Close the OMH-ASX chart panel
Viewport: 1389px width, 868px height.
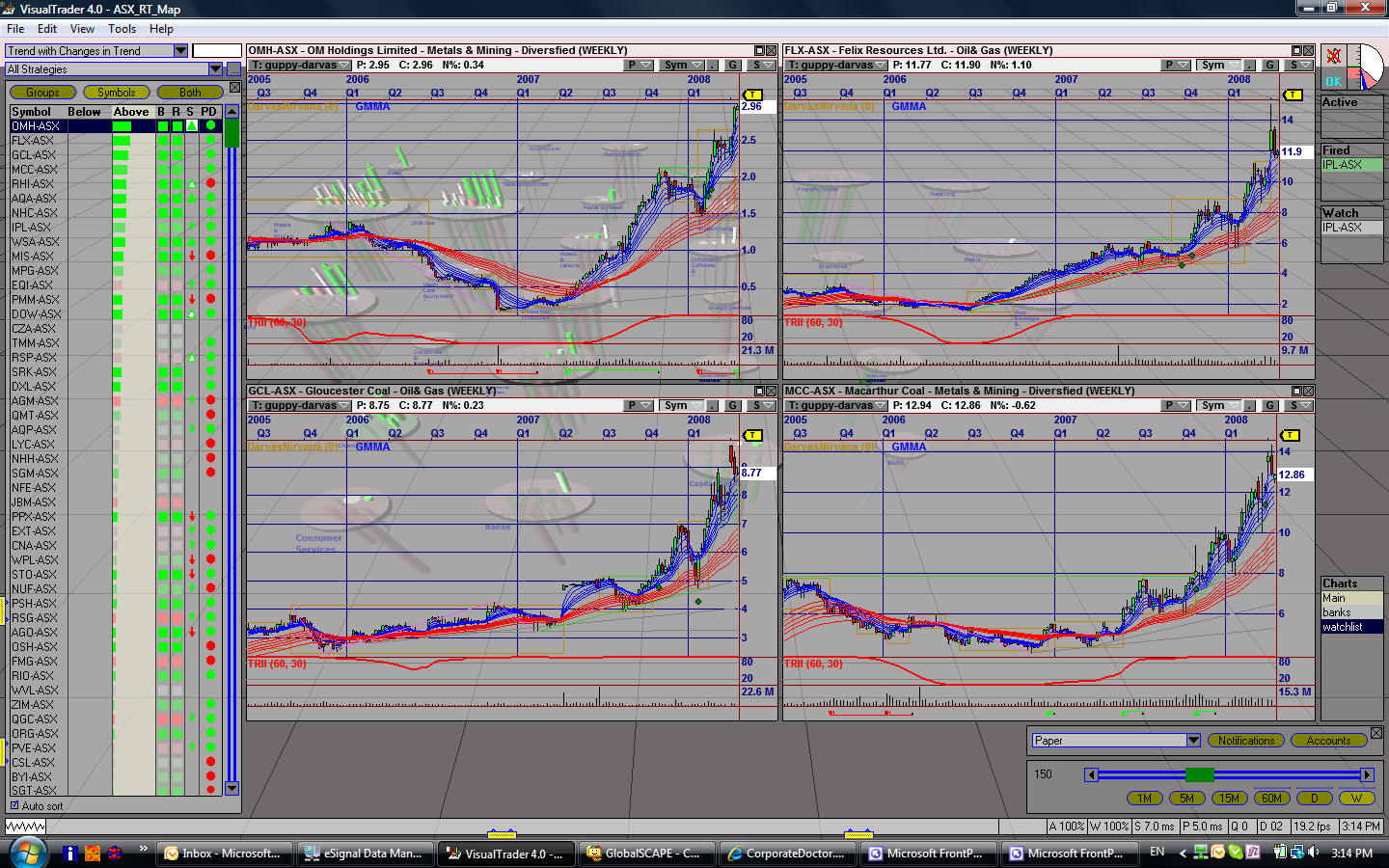pyautogui.click(x=772, y=50)
